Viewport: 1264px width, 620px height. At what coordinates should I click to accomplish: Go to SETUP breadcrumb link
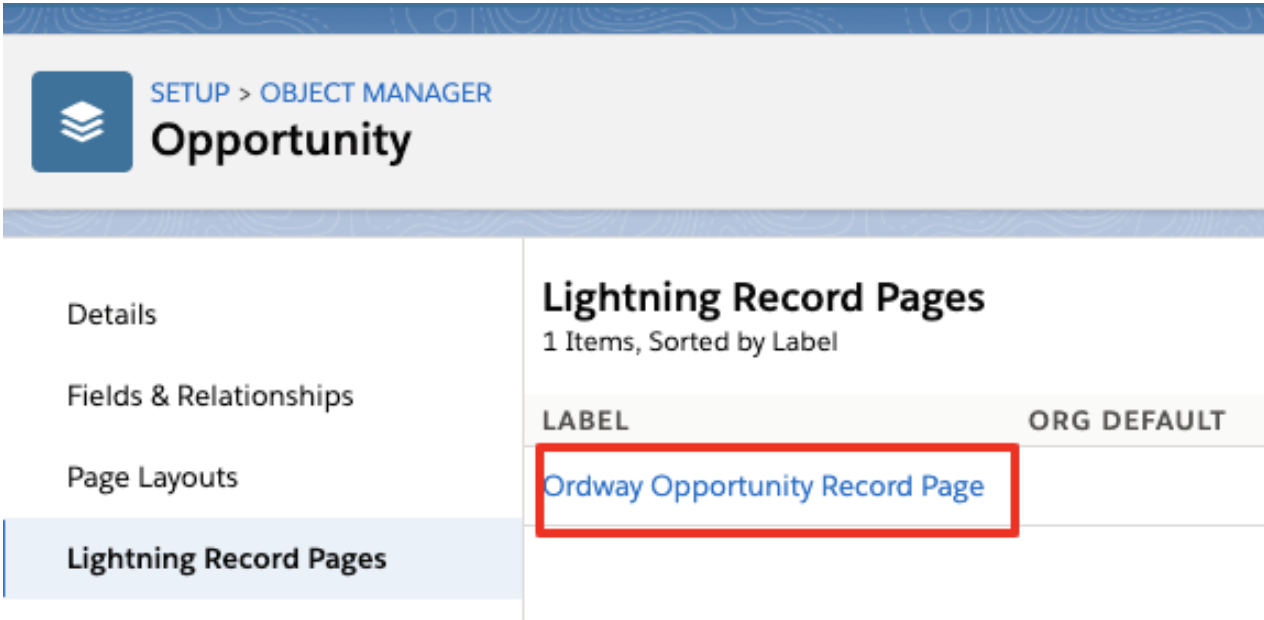coord(190,93)
